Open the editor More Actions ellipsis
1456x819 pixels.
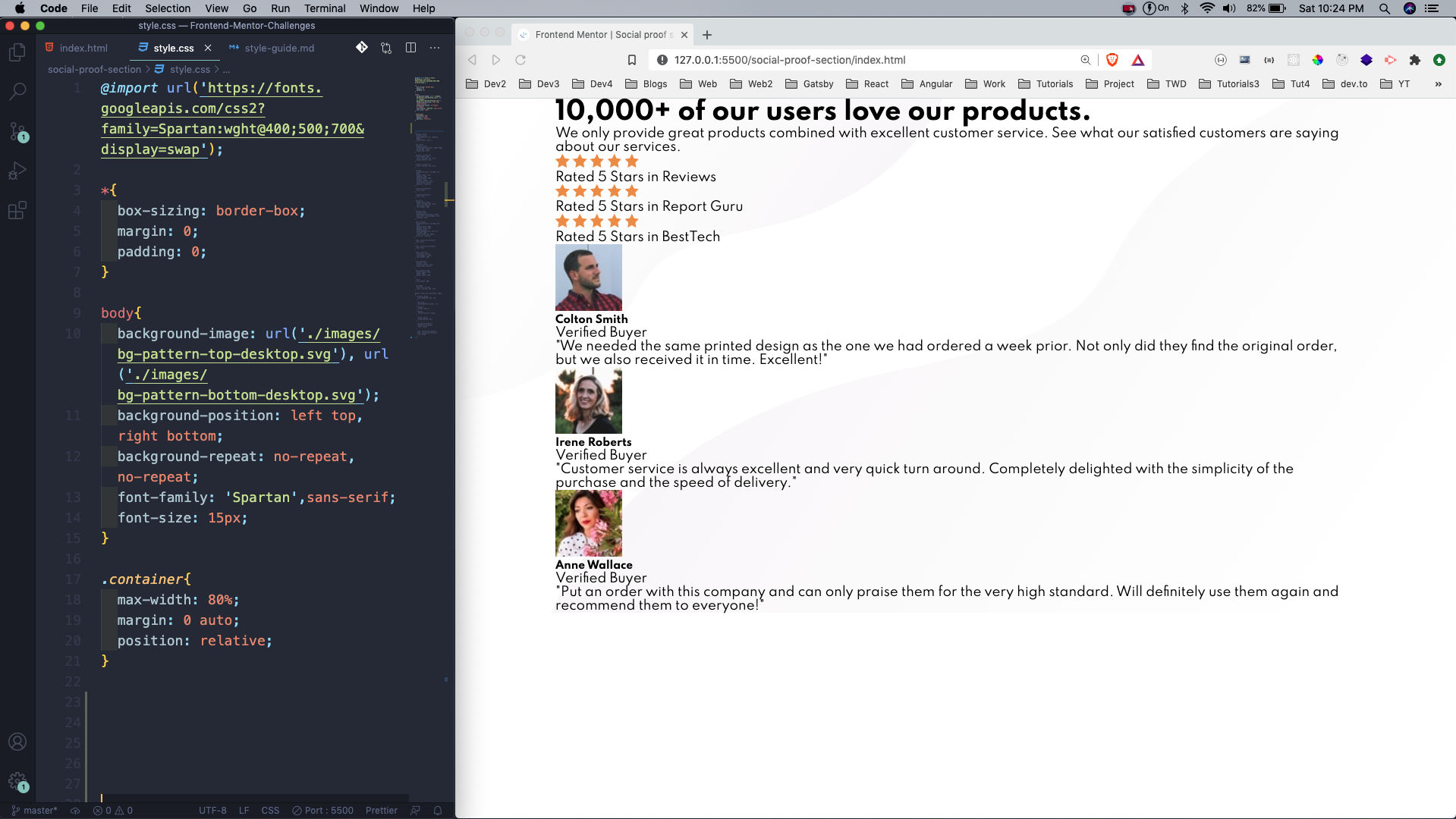coord(435,48)
